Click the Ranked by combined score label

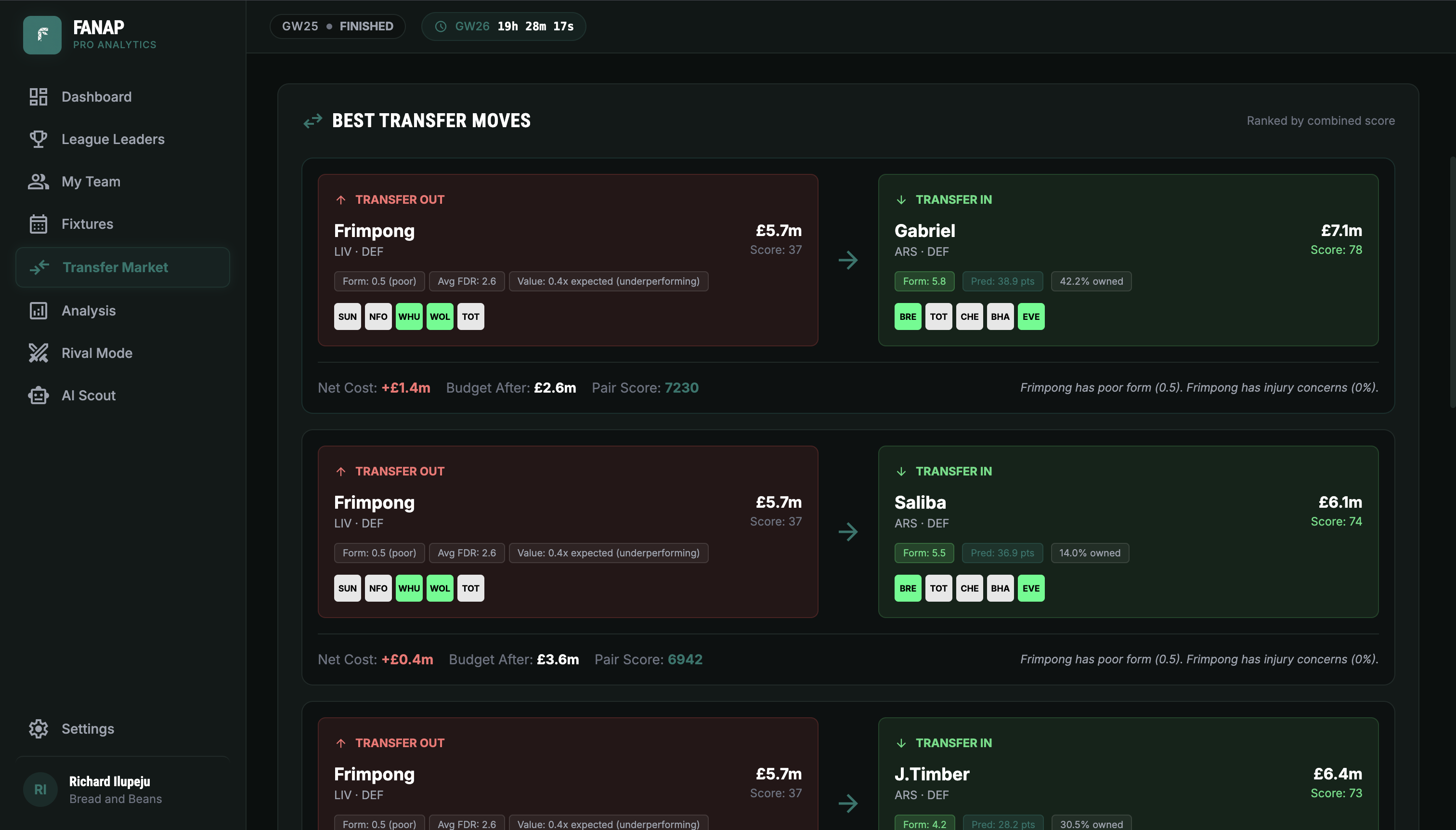(1320, 121)
